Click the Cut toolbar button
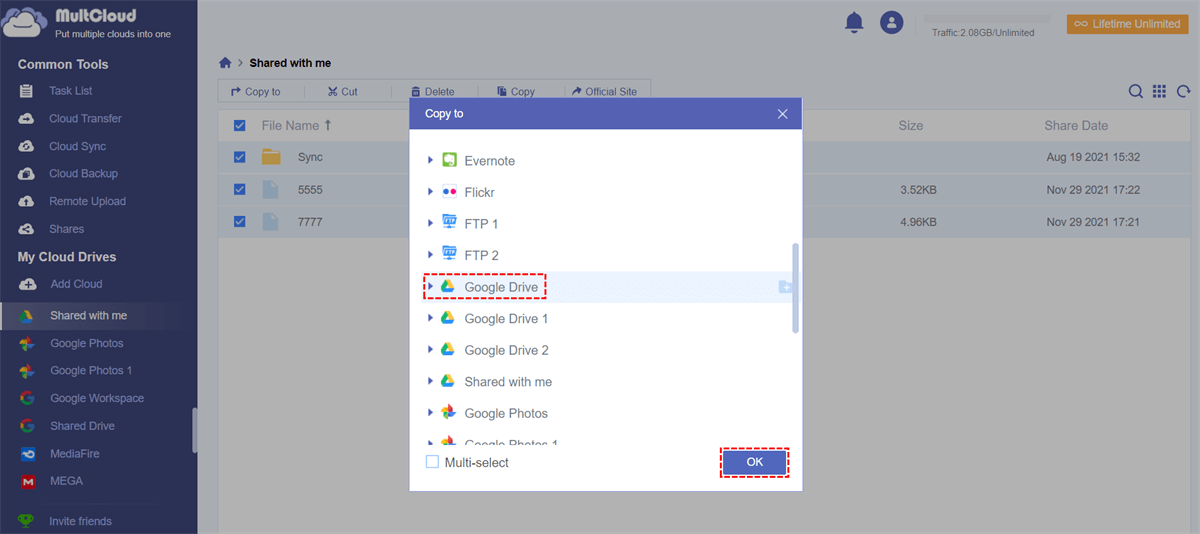Screen dimensions: 1200x534 342,91
